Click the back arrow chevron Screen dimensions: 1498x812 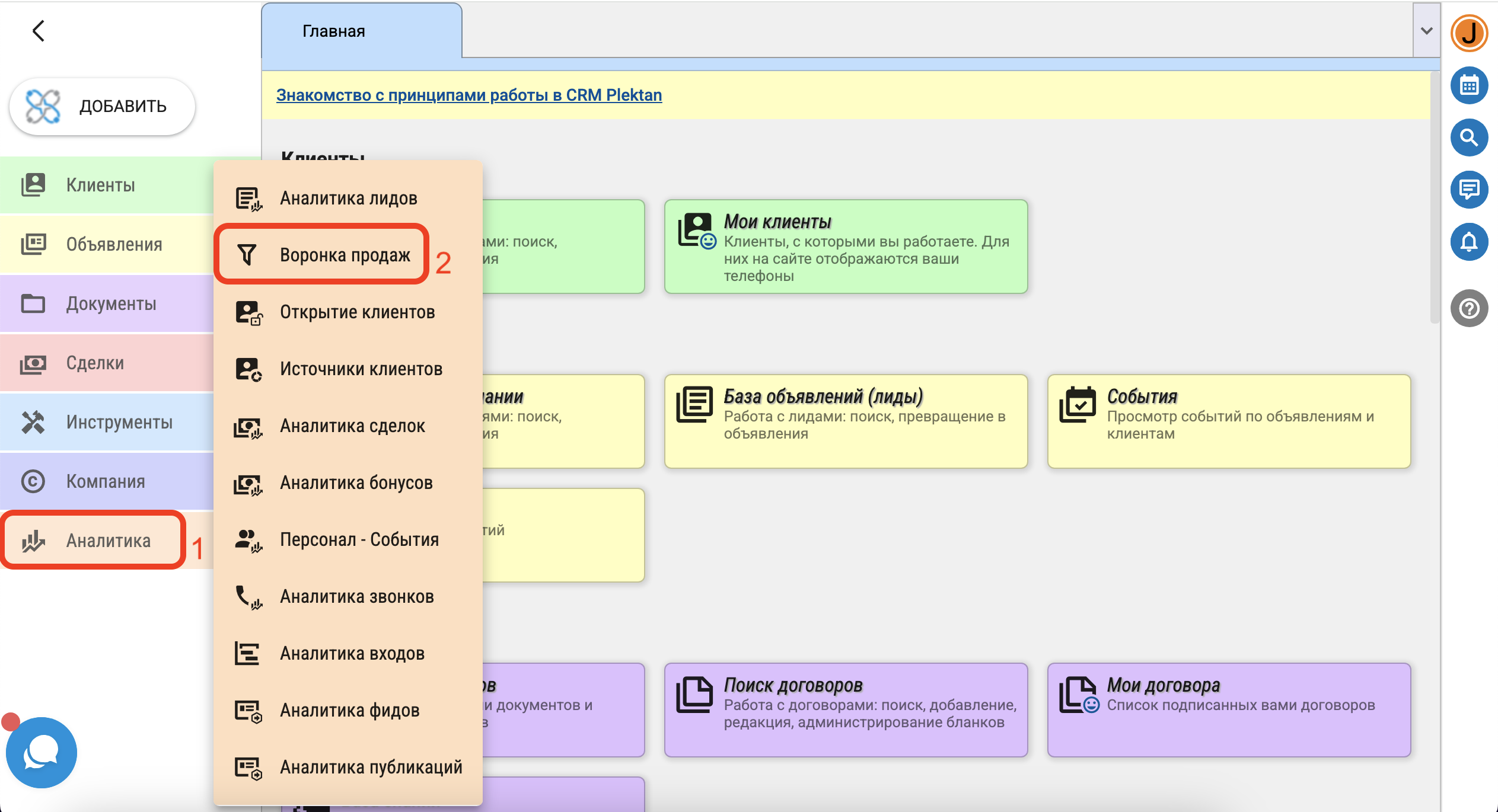[39, 31]
